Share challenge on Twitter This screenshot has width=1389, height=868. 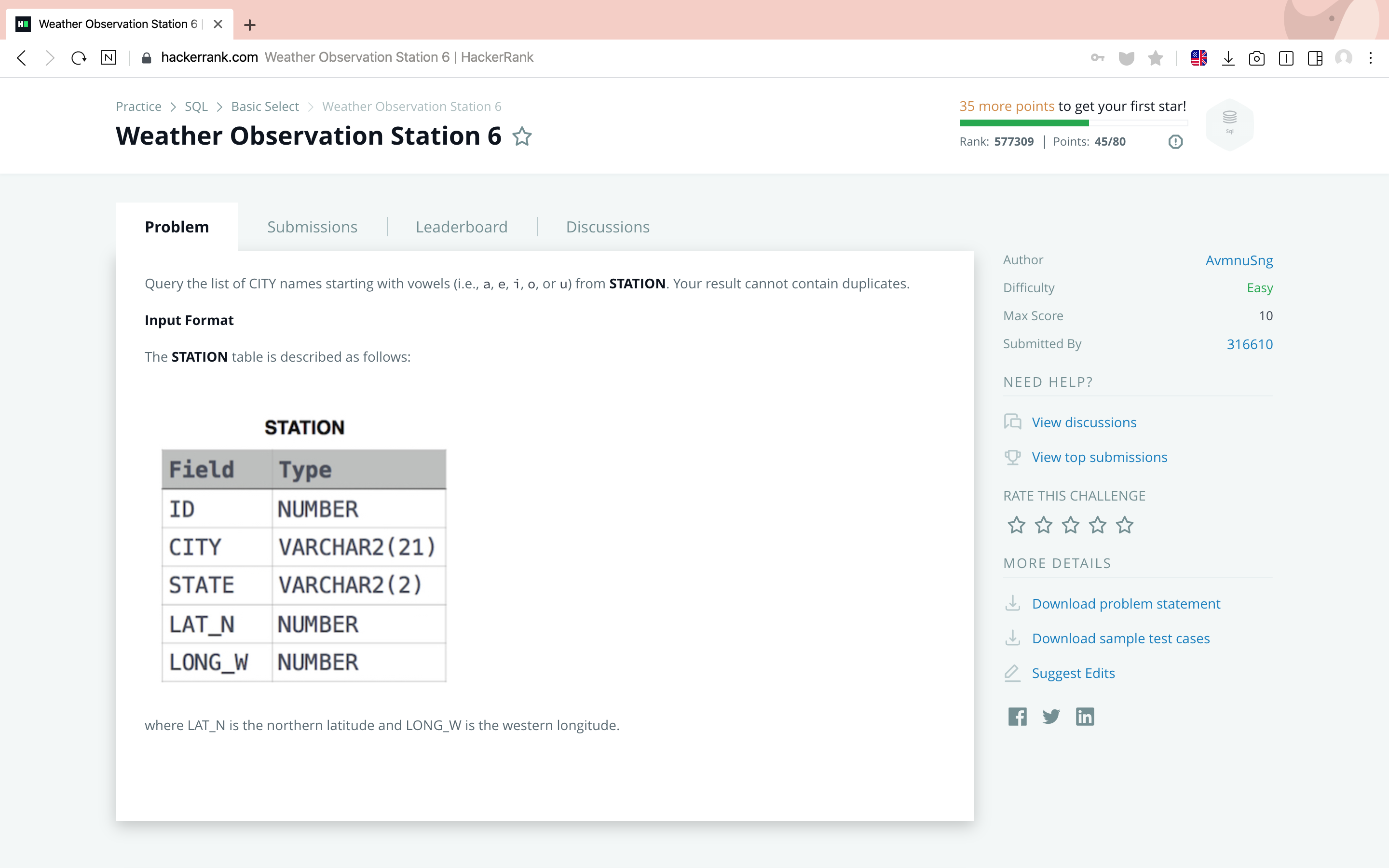tap(1051, 717)
